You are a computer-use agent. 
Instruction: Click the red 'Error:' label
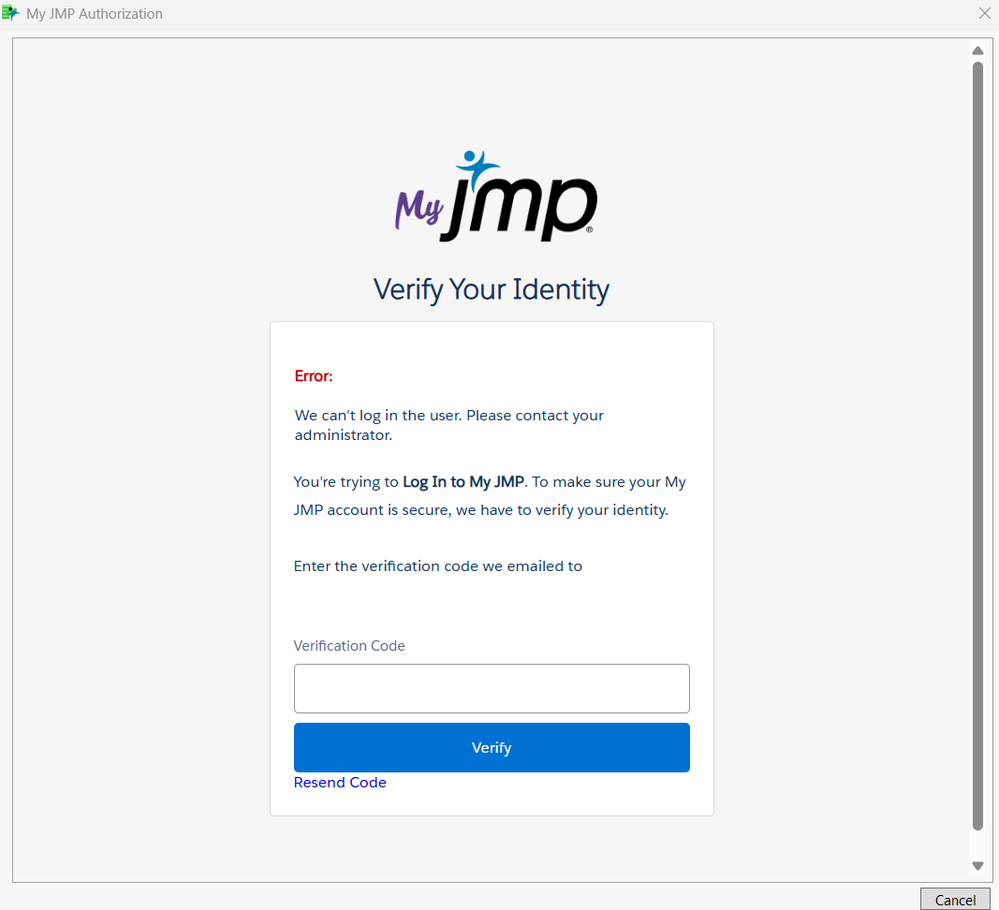pos(313,375)
